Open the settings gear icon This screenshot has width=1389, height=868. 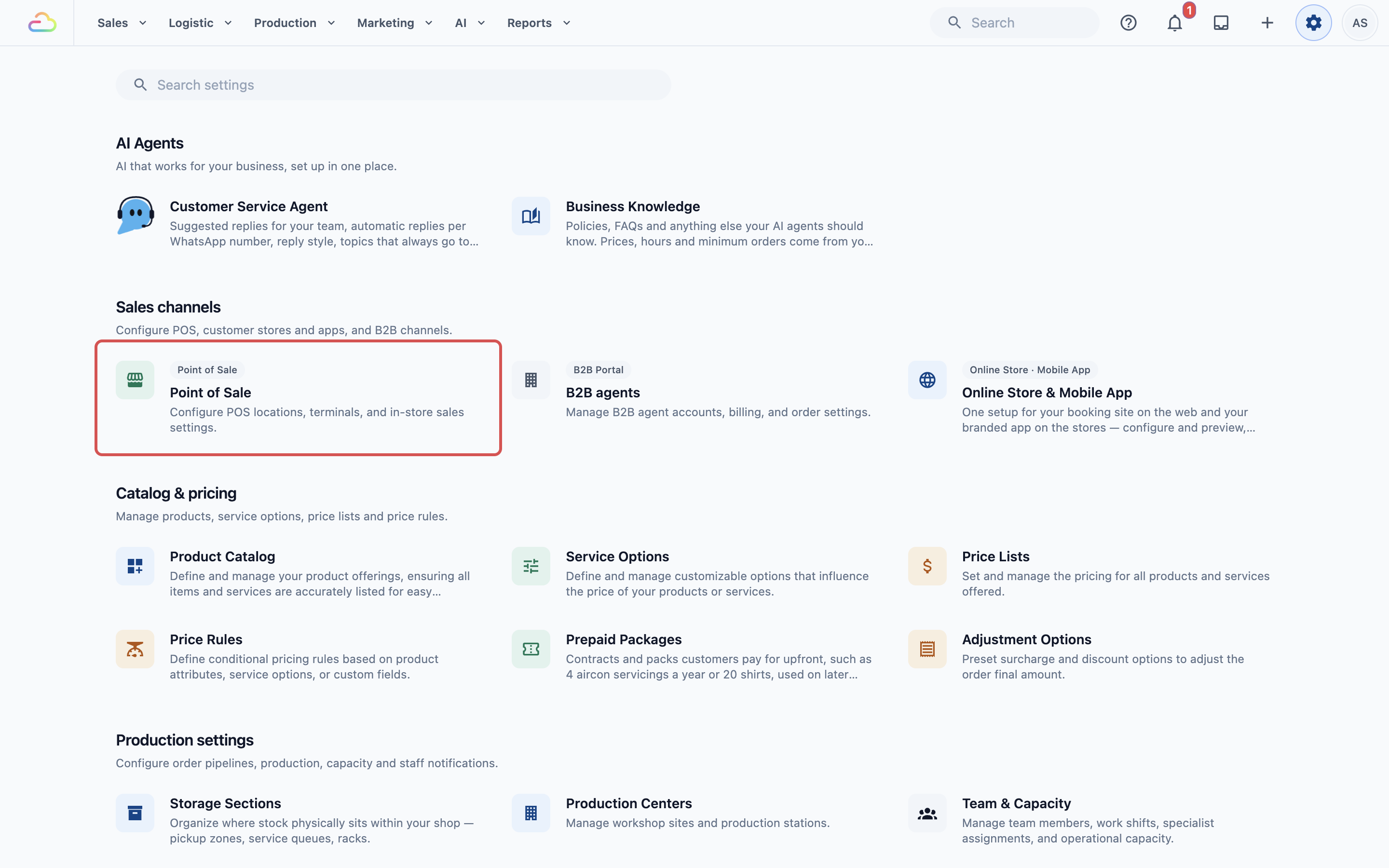click(1313, 23)
